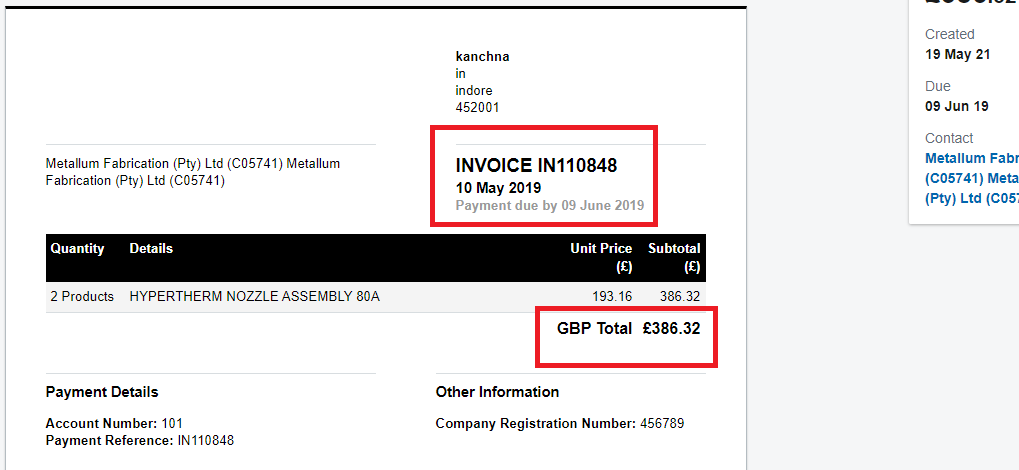Select the Quantity column header

click(x=77, y=248)
